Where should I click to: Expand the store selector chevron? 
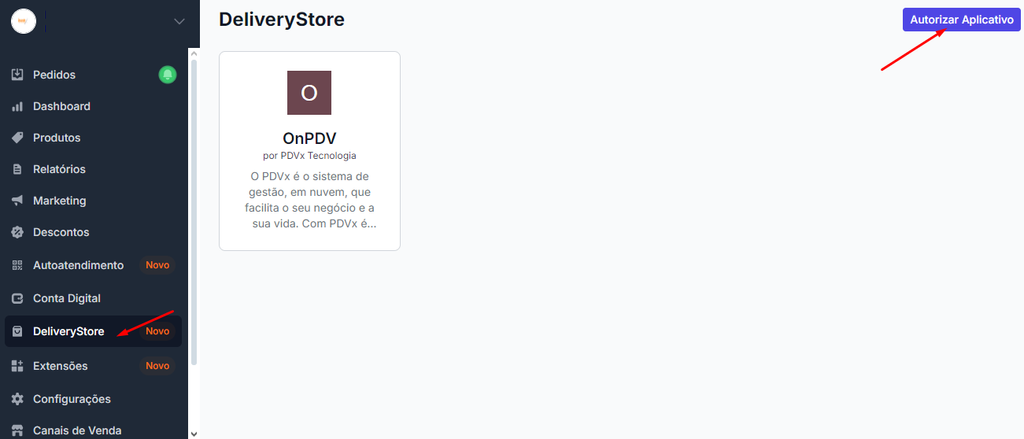coord(180,22)
